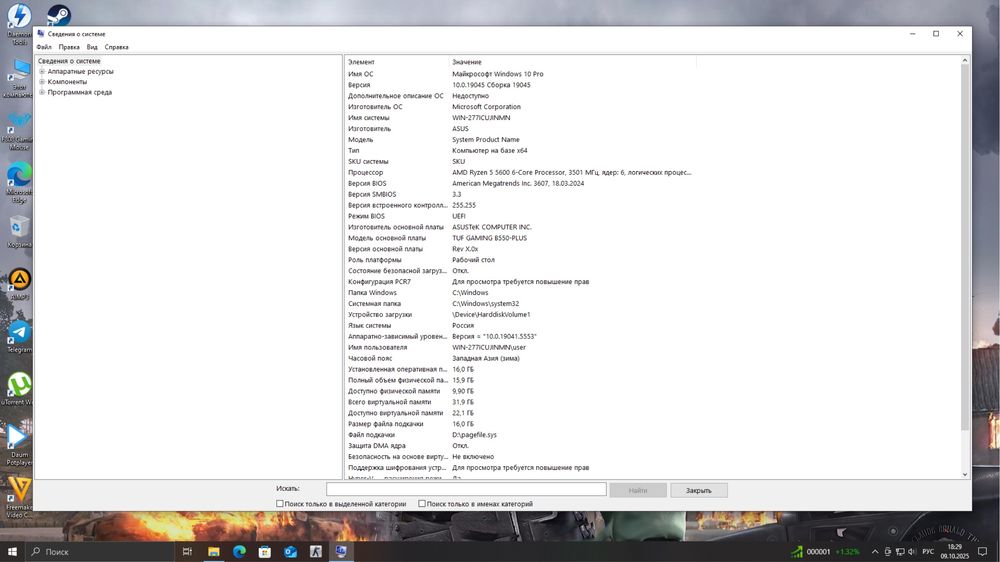Expand the Компоненты tree node

pos(42,82)
